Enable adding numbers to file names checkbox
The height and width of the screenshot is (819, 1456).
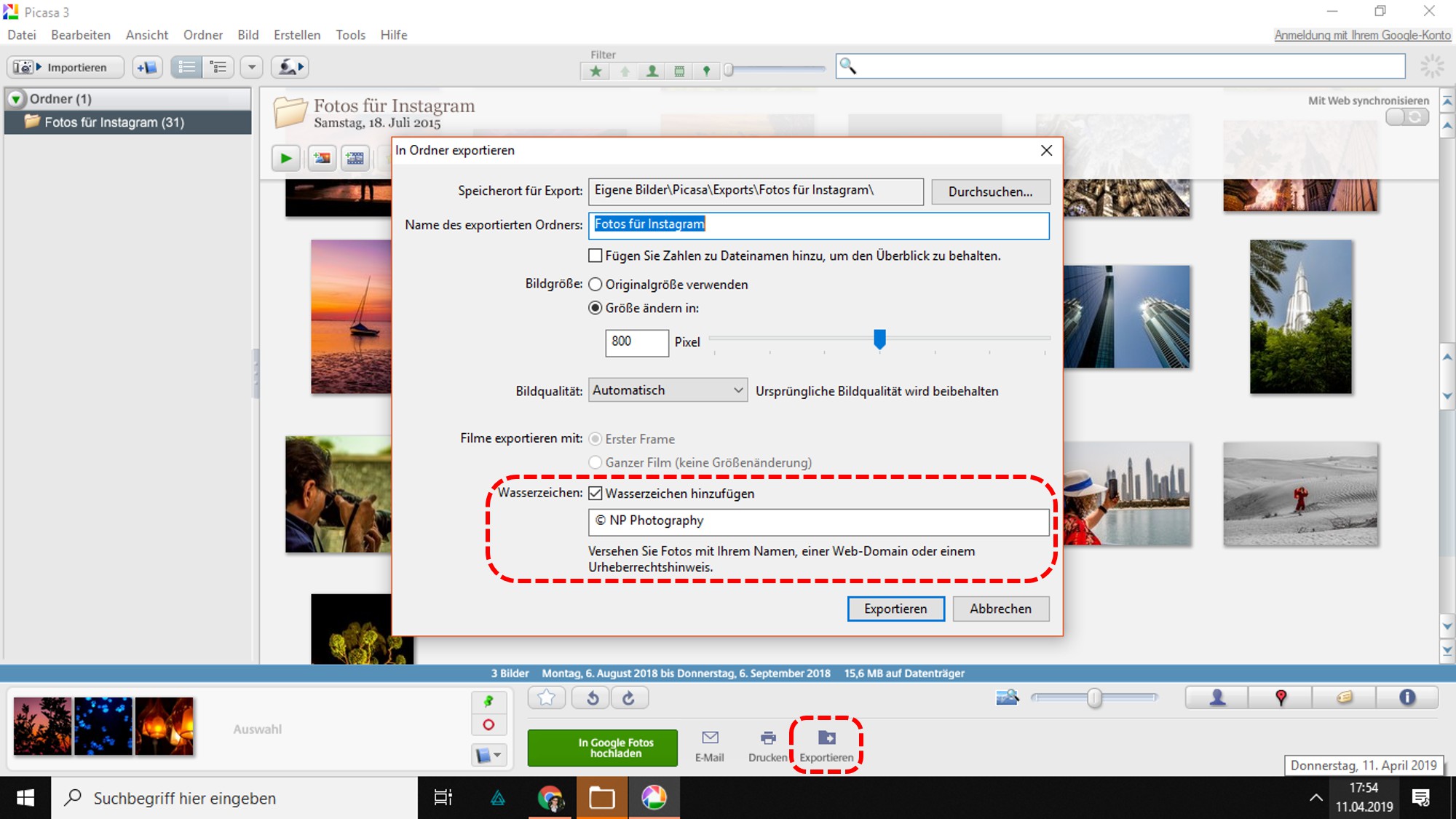[596, 256]
